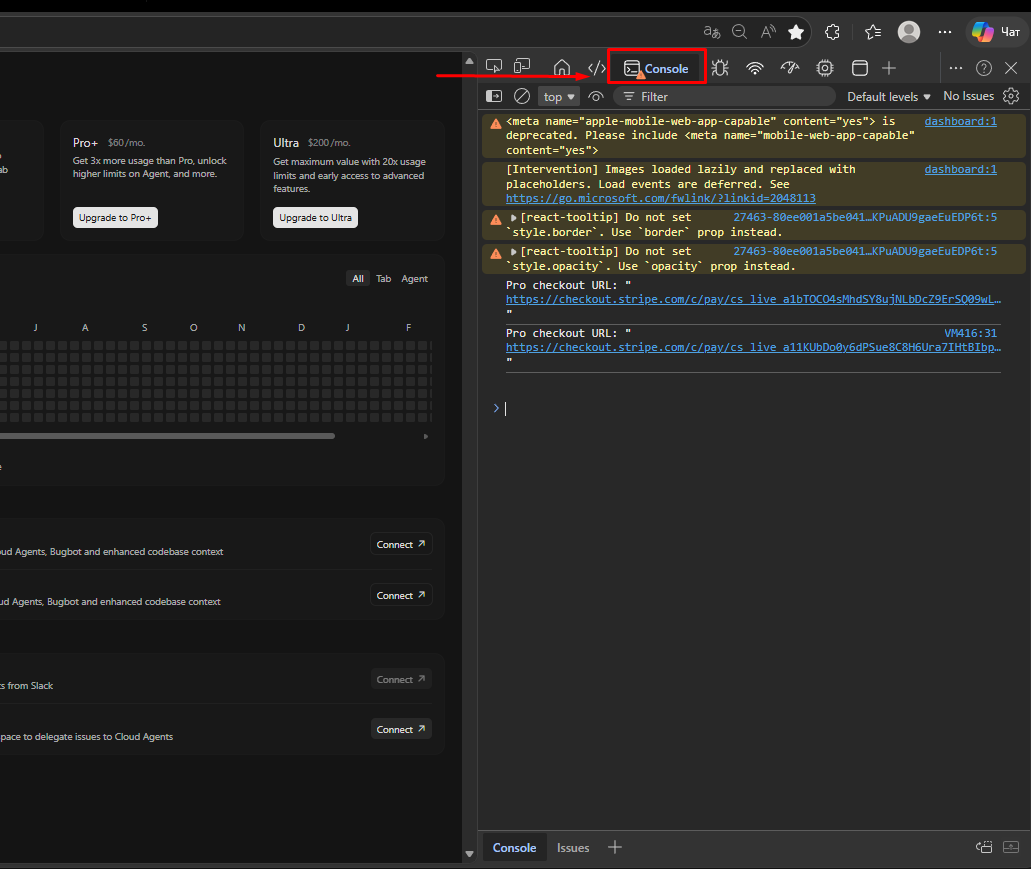
Task: Open browser Settings and more ellipsis
Action: [945, 32]
